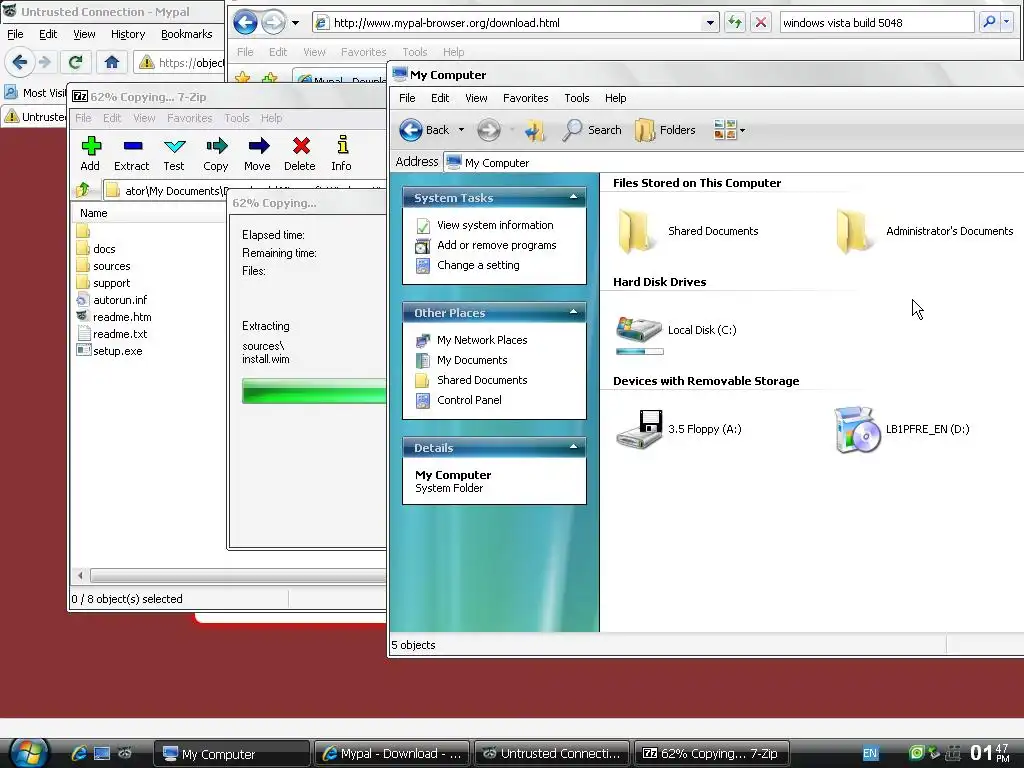
Task: Expand Internet Explorer address bar dropdown
Action: [711, 23]
